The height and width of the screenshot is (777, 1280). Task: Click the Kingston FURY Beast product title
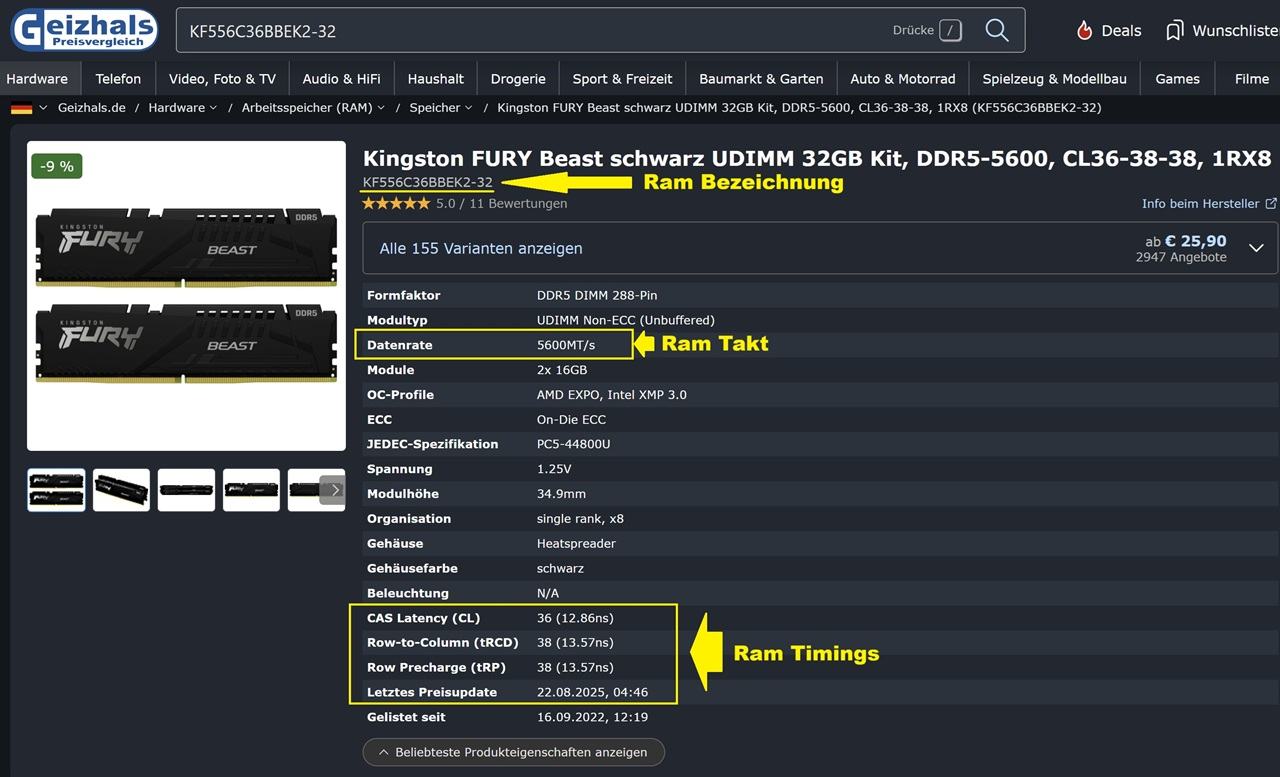(817, 158)
